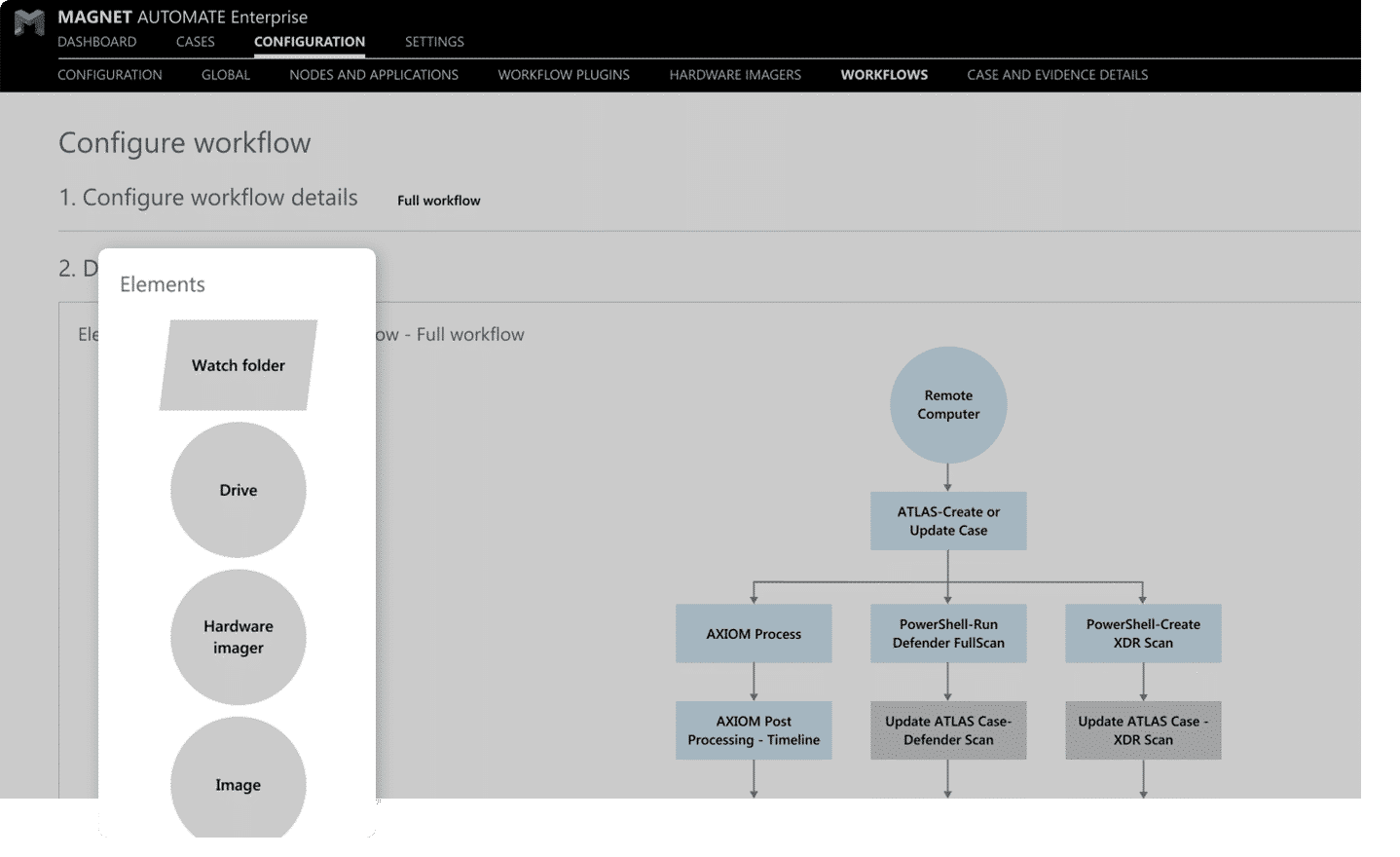This screenshot has height=857, width=1400.
Task: Open the Dashboard tab
Action: click(97, 42)
